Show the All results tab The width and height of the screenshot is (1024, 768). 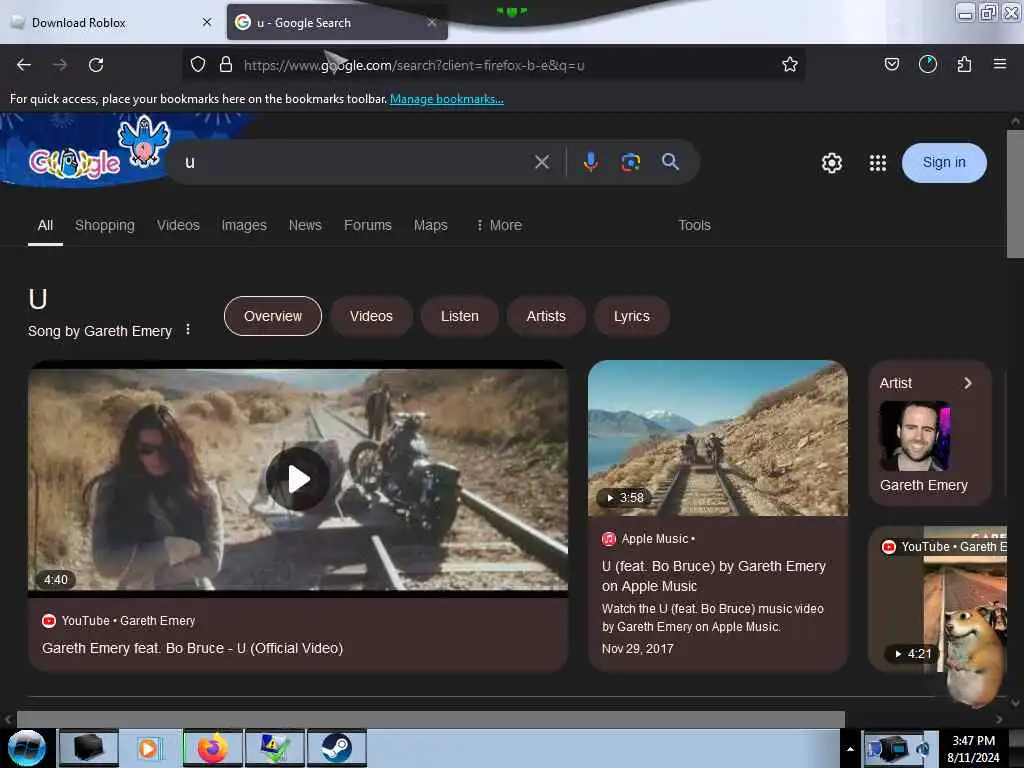click(45, 225)
